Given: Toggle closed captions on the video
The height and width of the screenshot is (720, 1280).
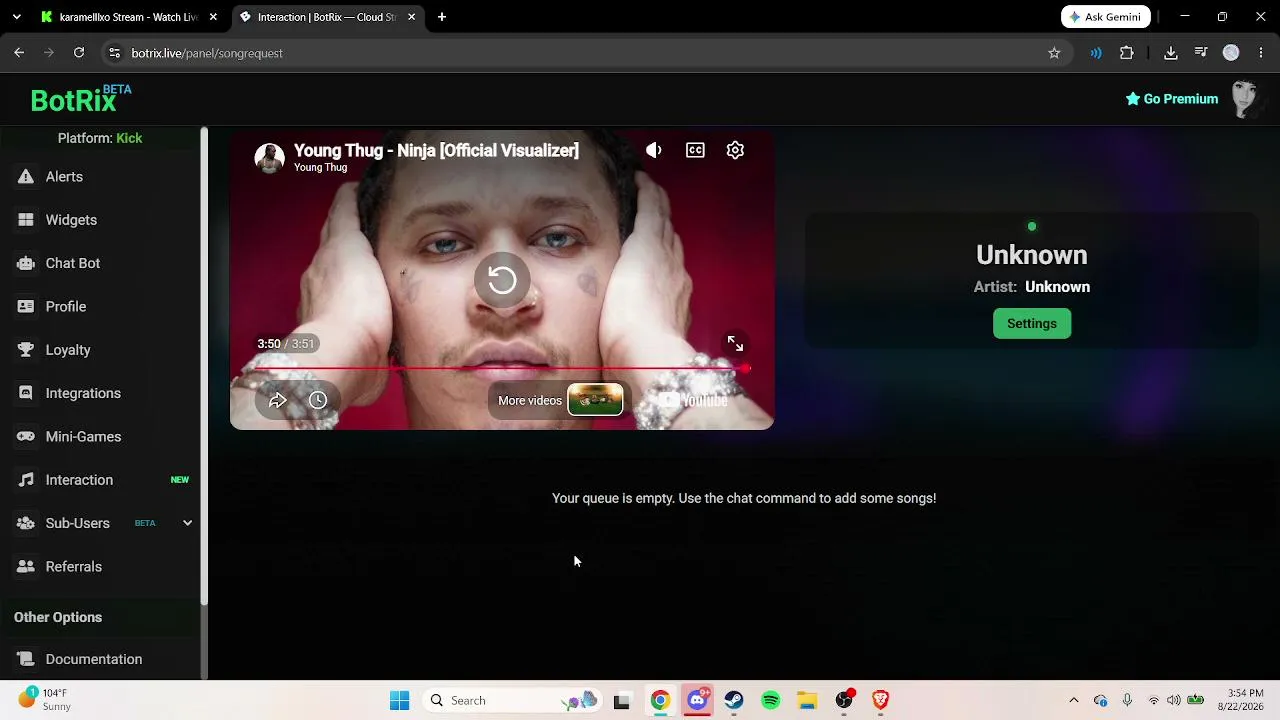Looking at the screenshot, I should pos(695,150).
